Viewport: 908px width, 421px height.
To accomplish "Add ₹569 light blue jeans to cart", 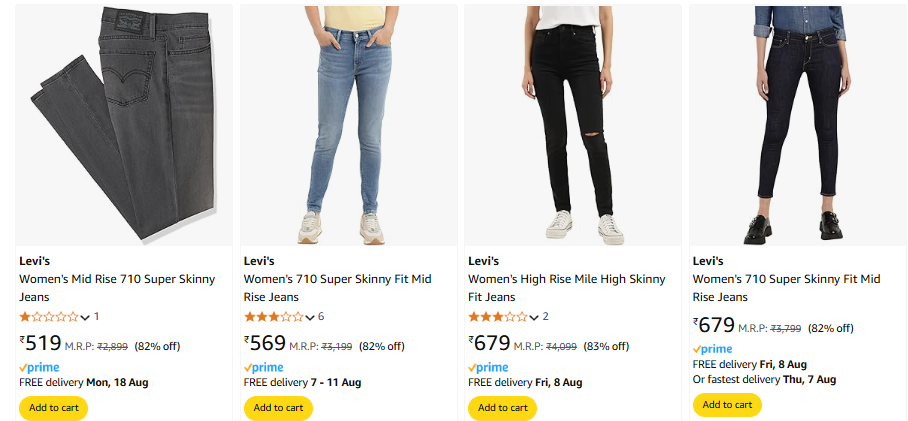I will pyautogui.click(x=278, y=408).
